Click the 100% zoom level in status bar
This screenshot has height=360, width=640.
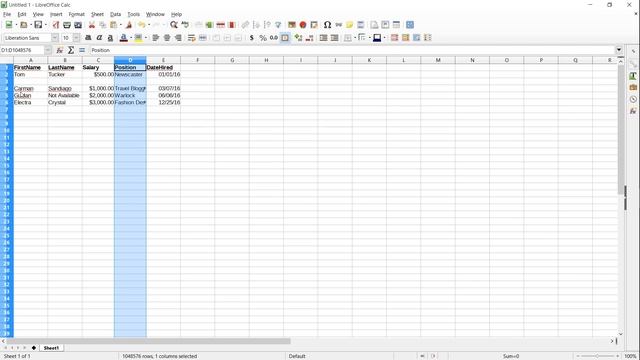631,356
